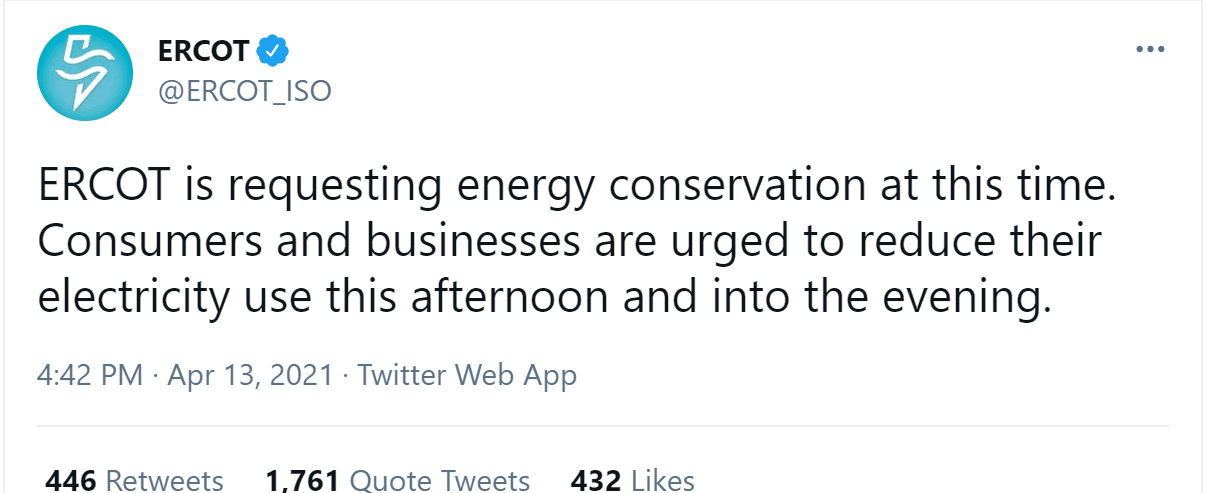
Task: Open the ERCOT profile avatar
Action: point(85,73)
